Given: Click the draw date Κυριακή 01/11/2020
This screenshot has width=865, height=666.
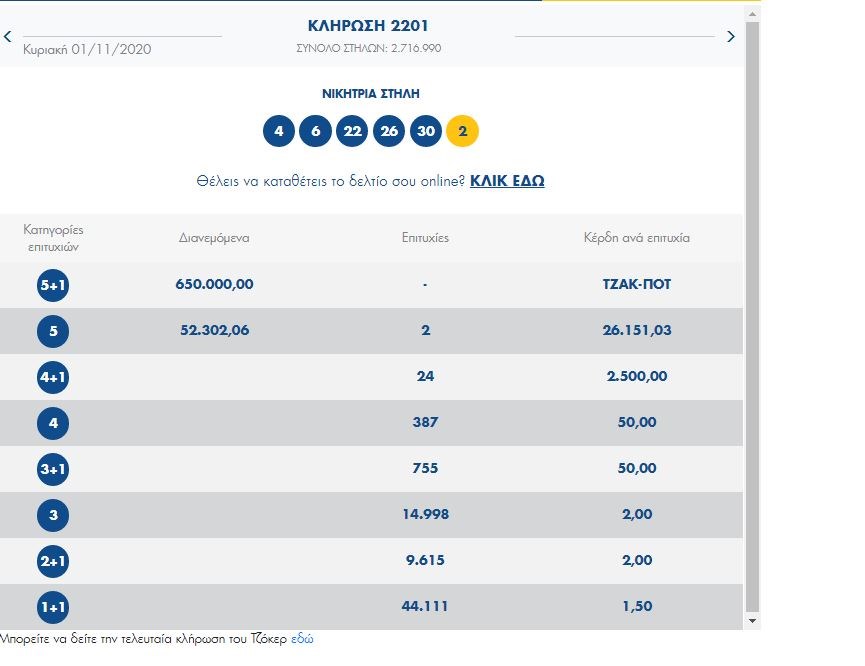Looking at the screenshot, I should pyautogui.click(x=87, y=49).
